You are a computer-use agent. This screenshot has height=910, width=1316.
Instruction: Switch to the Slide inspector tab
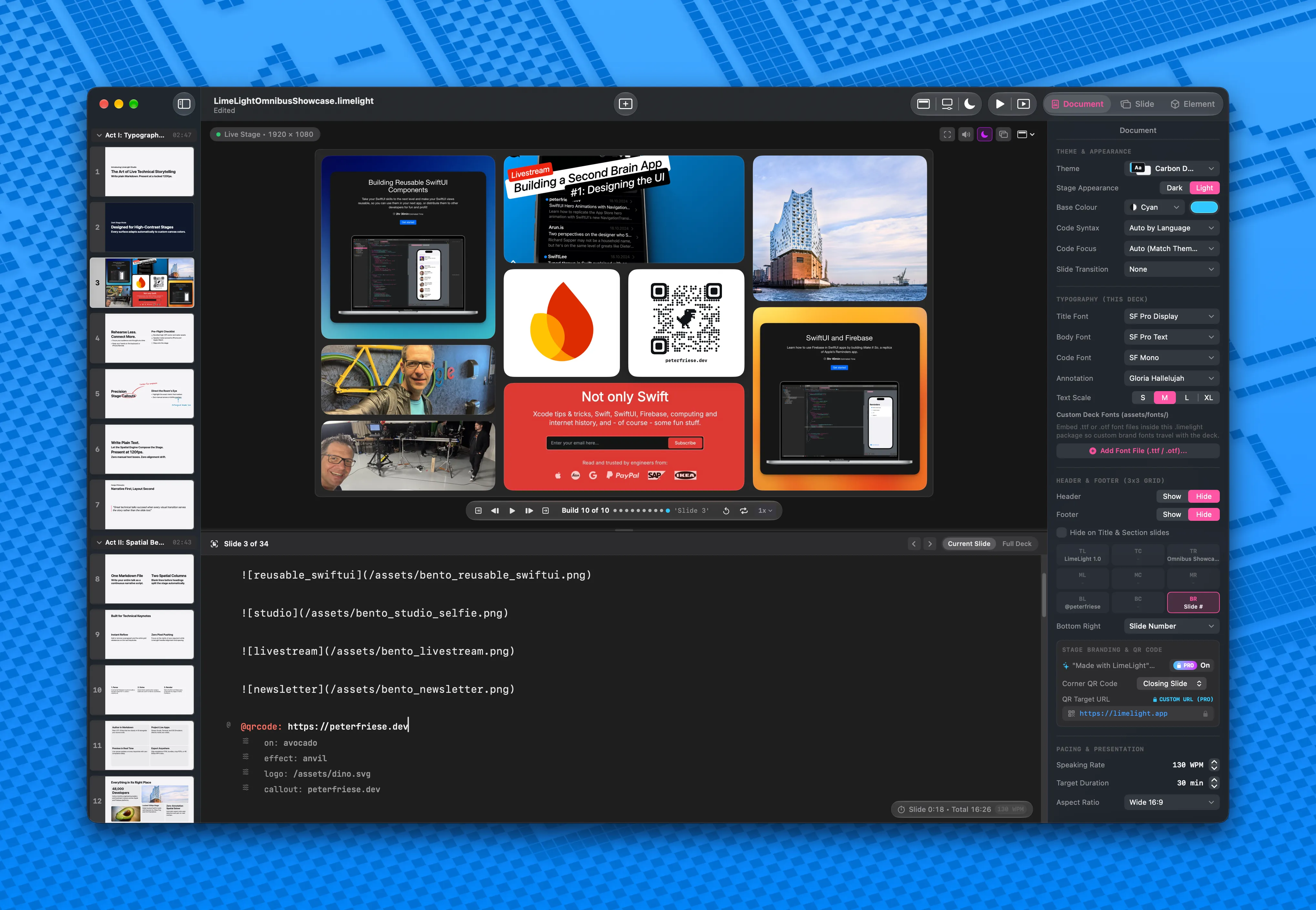1137,104
